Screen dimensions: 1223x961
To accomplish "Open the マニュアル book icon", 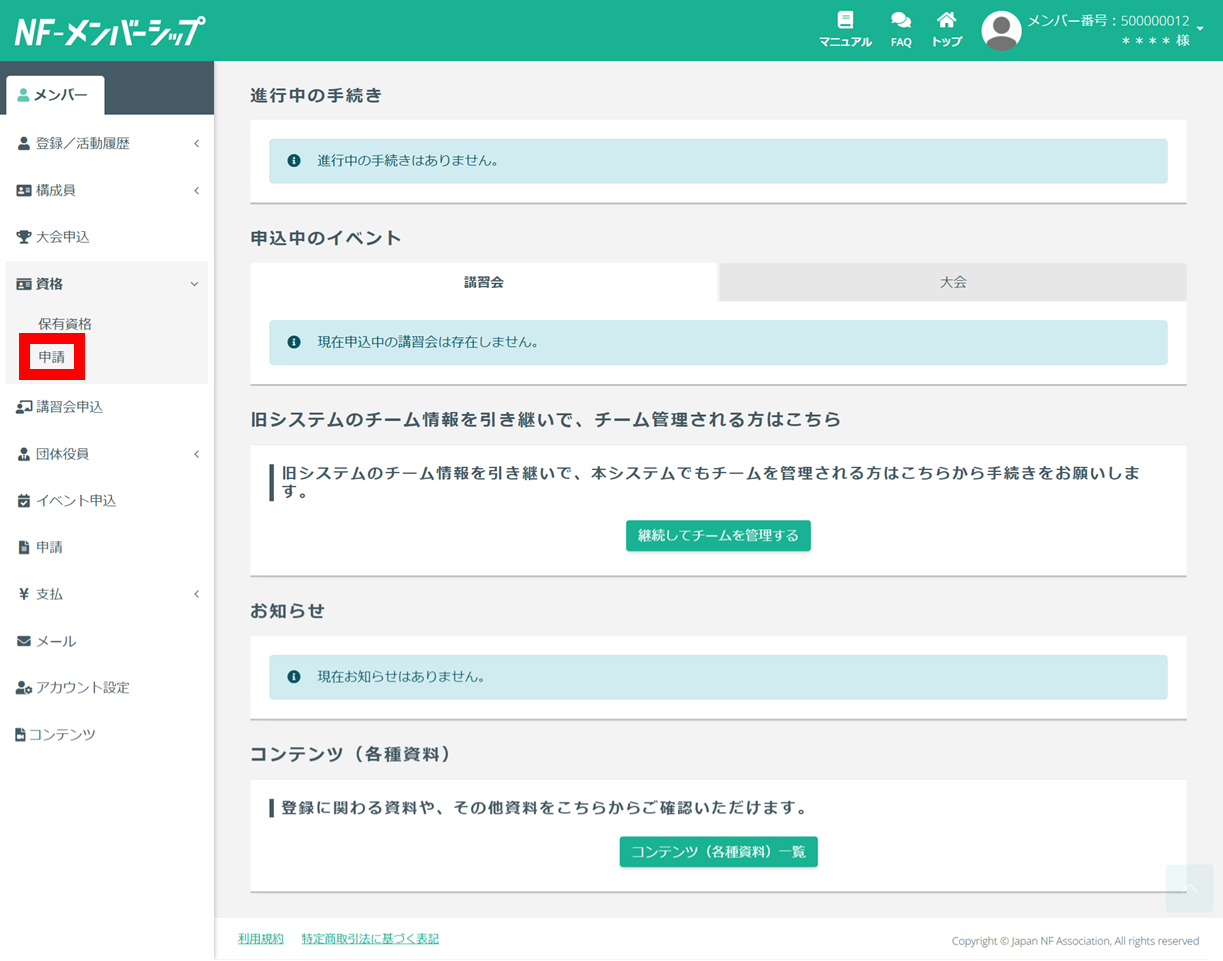I will pyautogui.click(x=845, y=20).
